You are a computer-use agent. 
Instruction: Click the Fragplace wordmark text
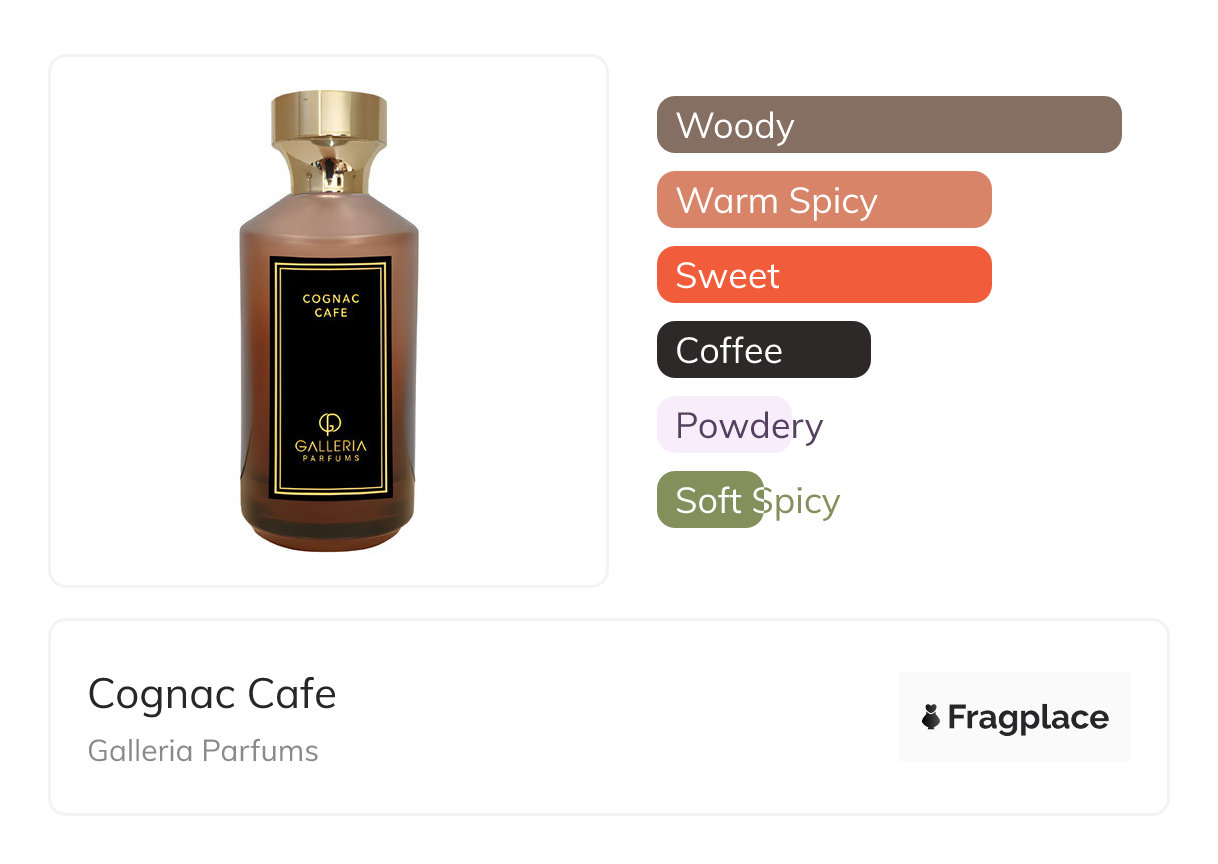[x=1028, y=717]
